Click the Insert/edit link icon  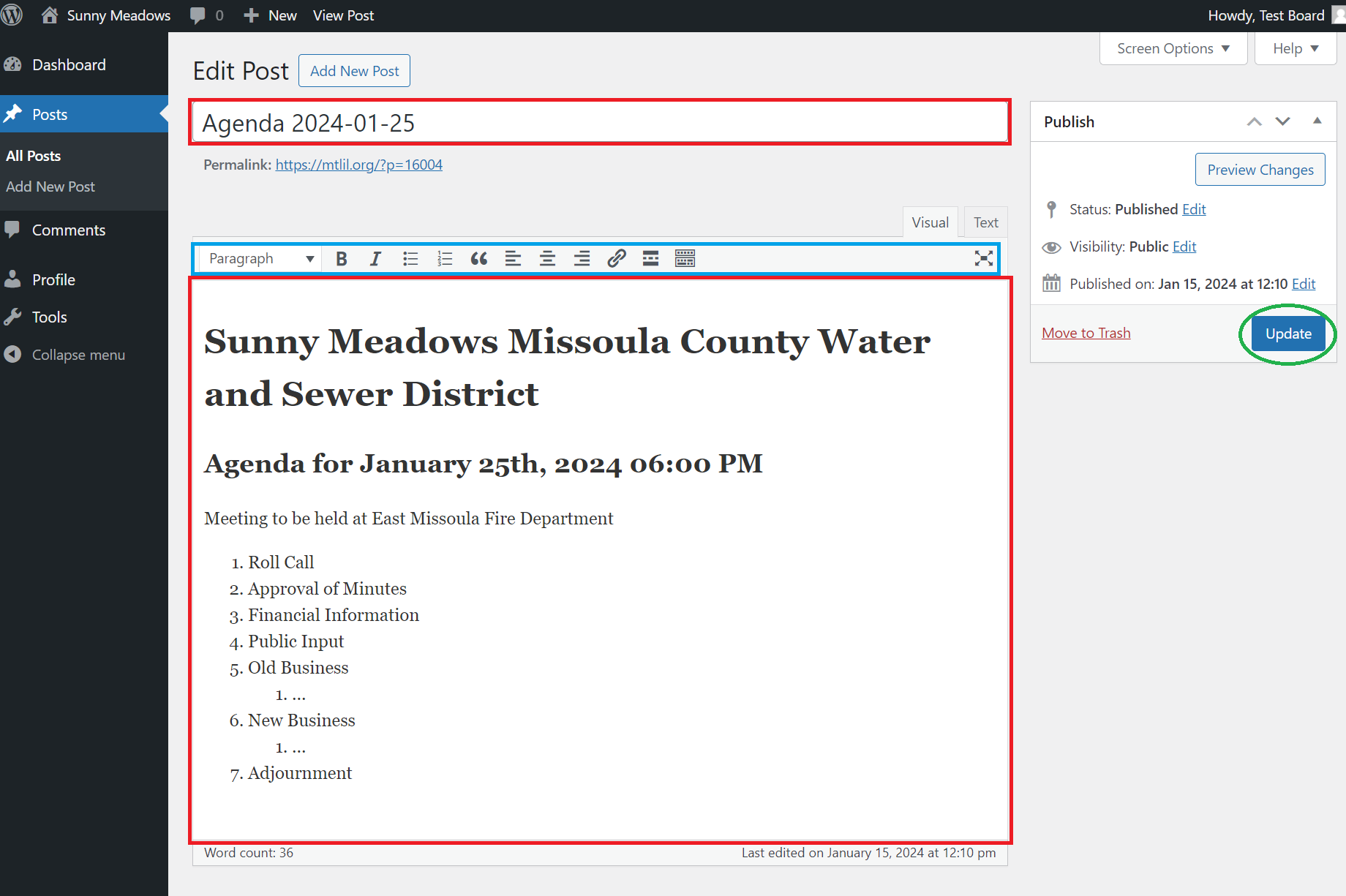coord(617,258)
